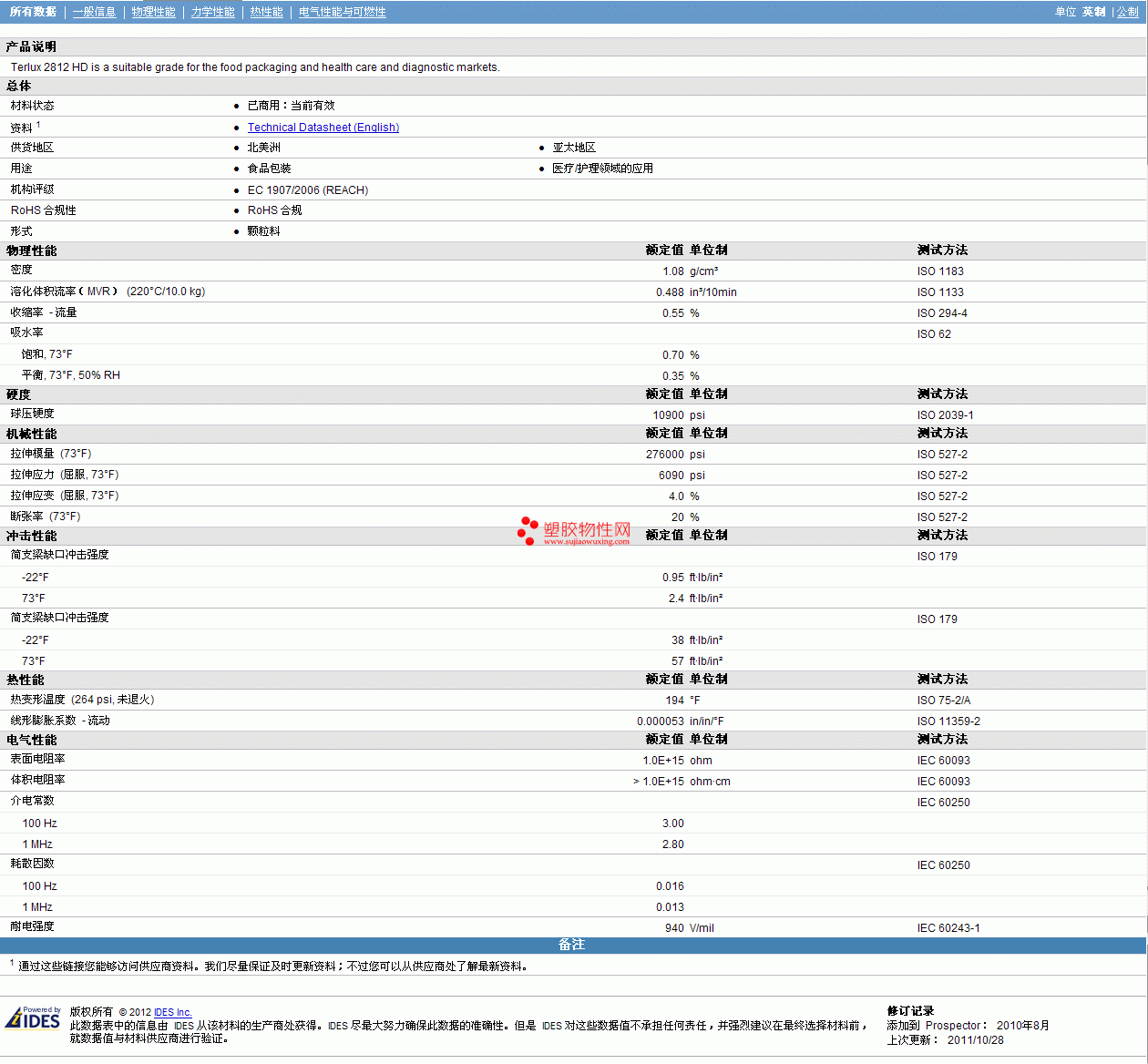Click IEC 60243-1 test method
This screenshot has width=1148, height=1064.
[x=948, y=928]
